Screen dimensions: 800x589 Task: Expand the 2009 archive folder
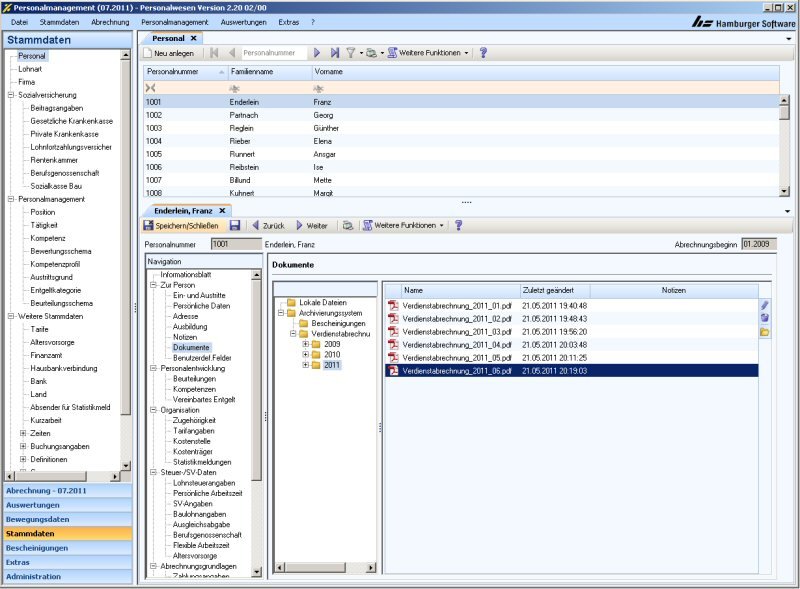coord(305,344)
